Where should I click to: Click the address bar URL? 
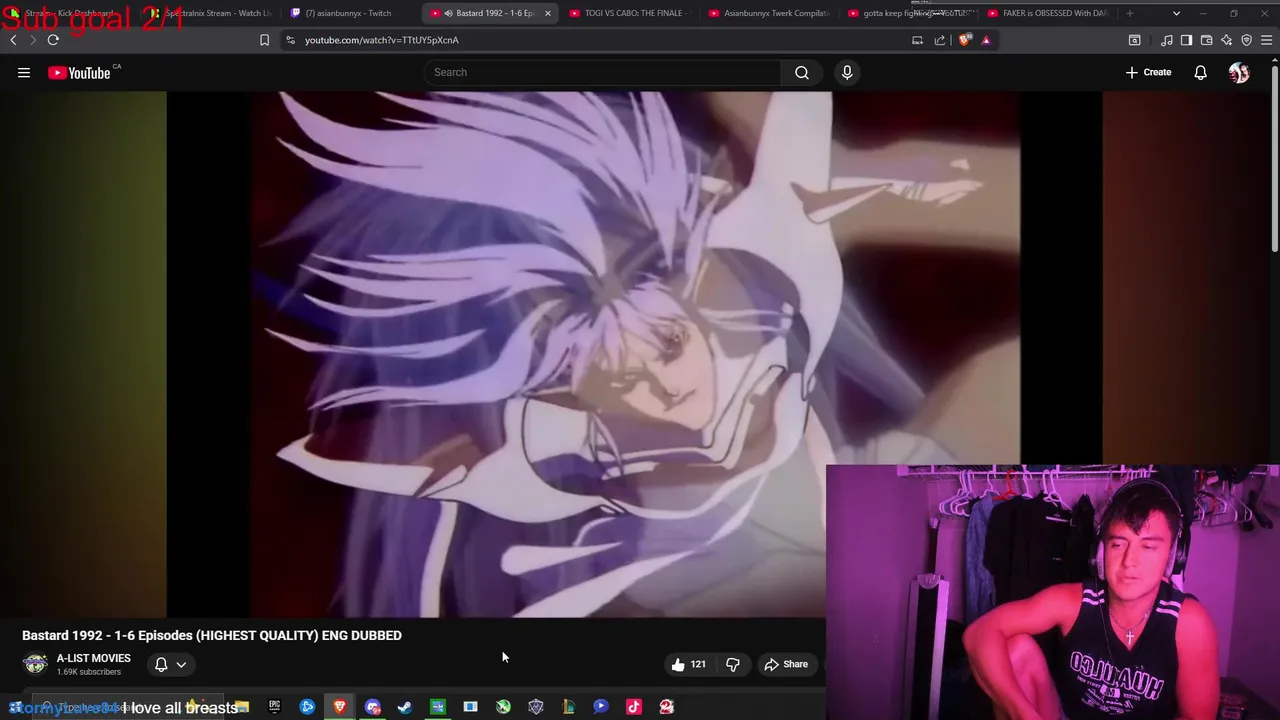click(x=381, y=40)
